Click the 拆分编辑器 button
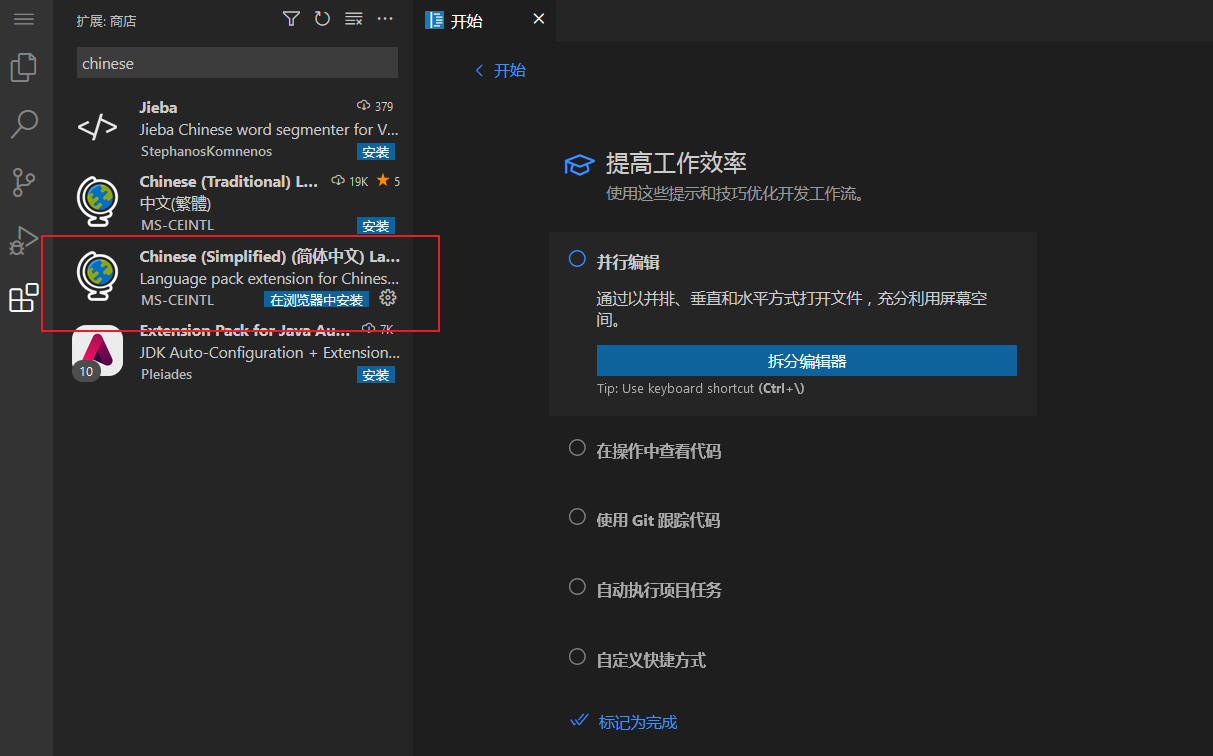The image size is (1213, 756). coord(807,361)
